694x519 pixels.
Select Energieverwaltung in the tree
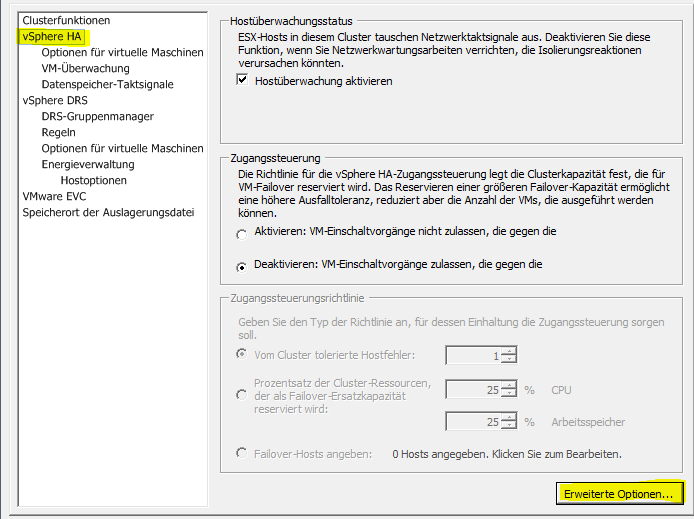[88, 164]
